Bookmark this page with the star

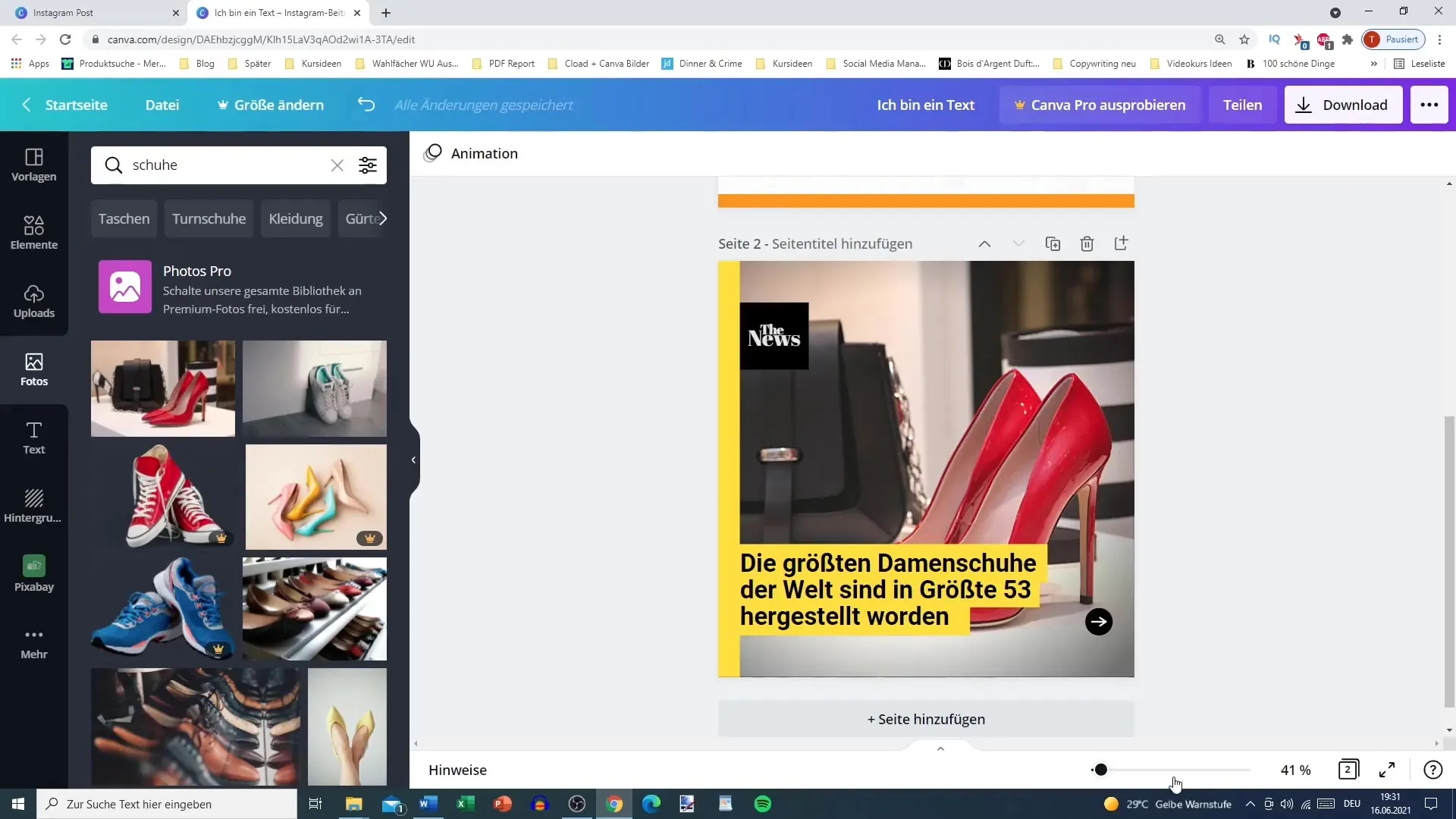[1244, 39]
